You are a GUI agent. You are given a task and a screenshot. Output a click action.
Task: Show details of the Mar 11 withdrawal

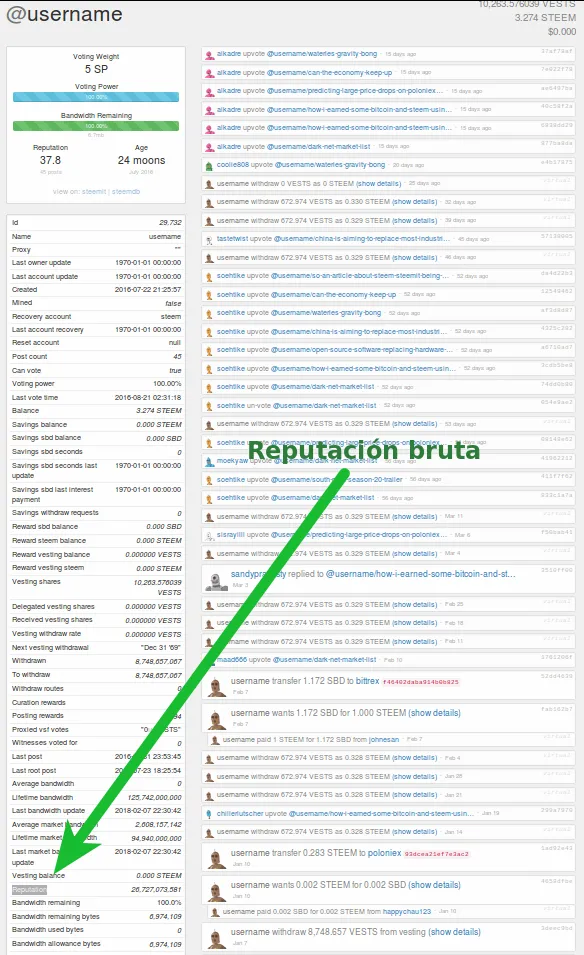coord(414,516)
